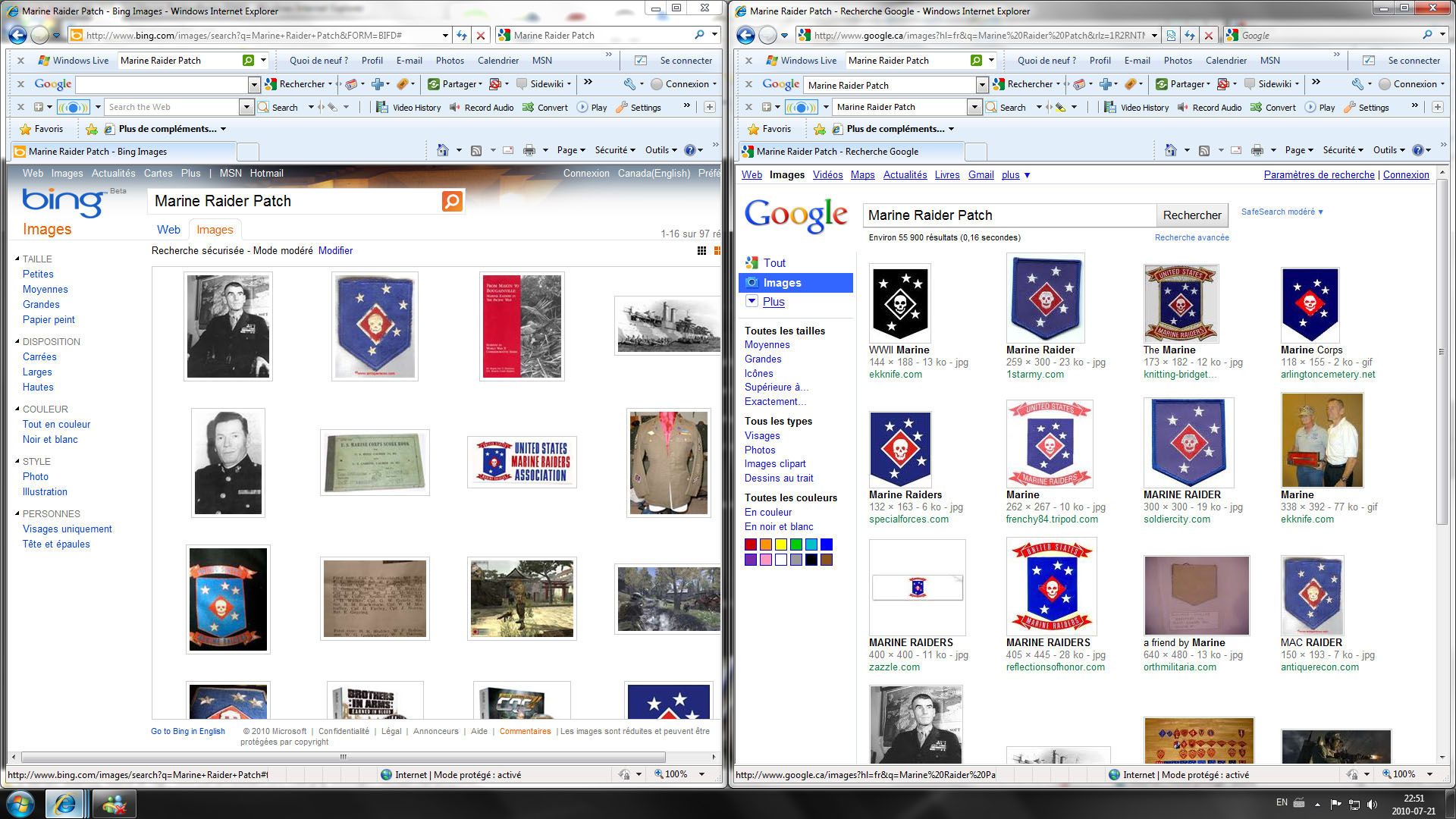The height and width of the screenshot is (819, 1456).
Task: Go back in the Google Recherche browser window
Action: (x=745, y=35)
